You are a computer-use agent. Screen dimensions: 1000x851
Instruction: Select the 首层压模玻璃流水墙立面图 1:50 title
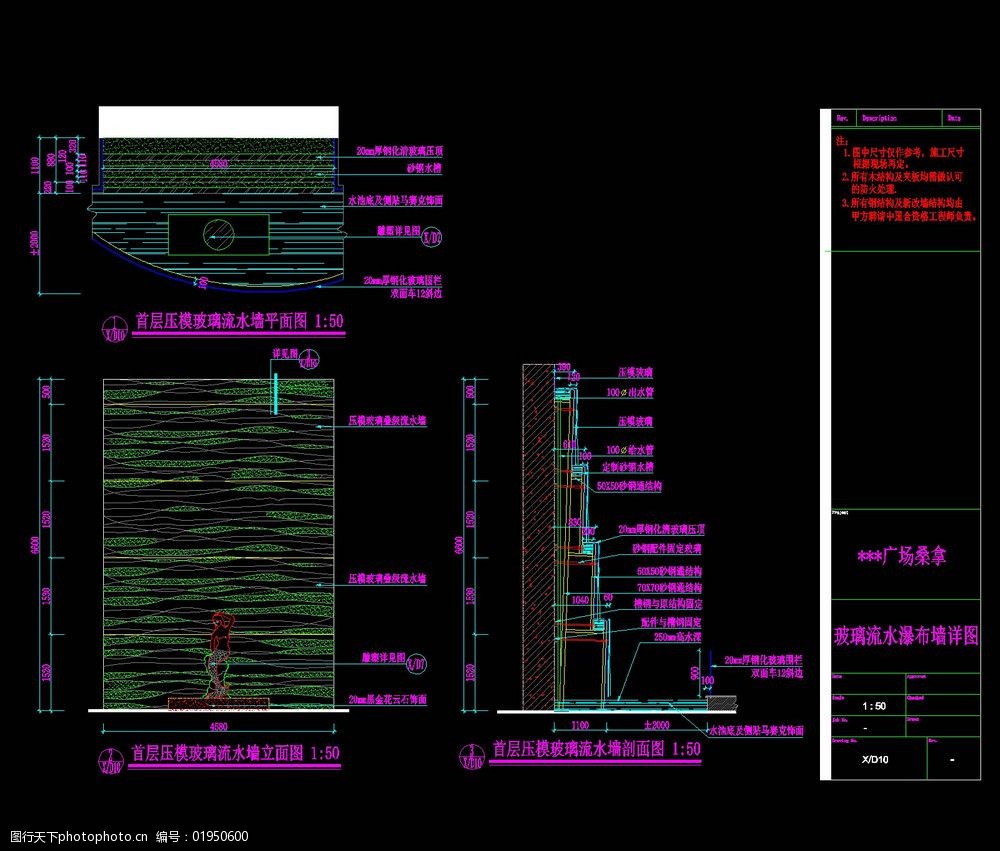click(x=236, y=754)
